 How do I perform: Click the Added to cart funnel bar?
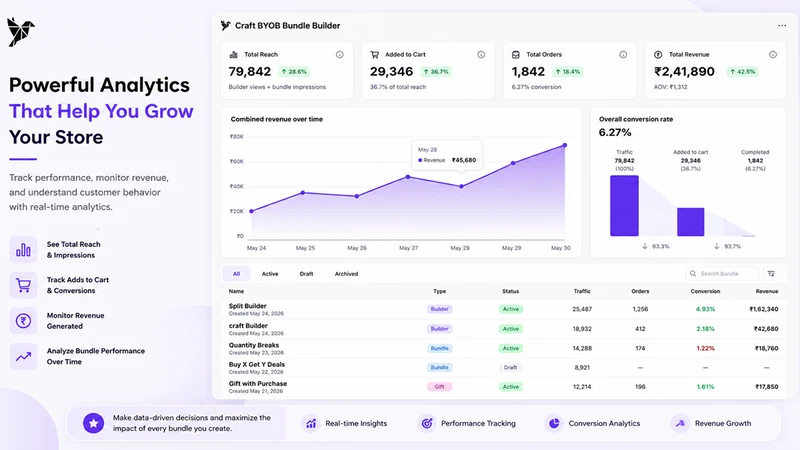tap(690, 222)
